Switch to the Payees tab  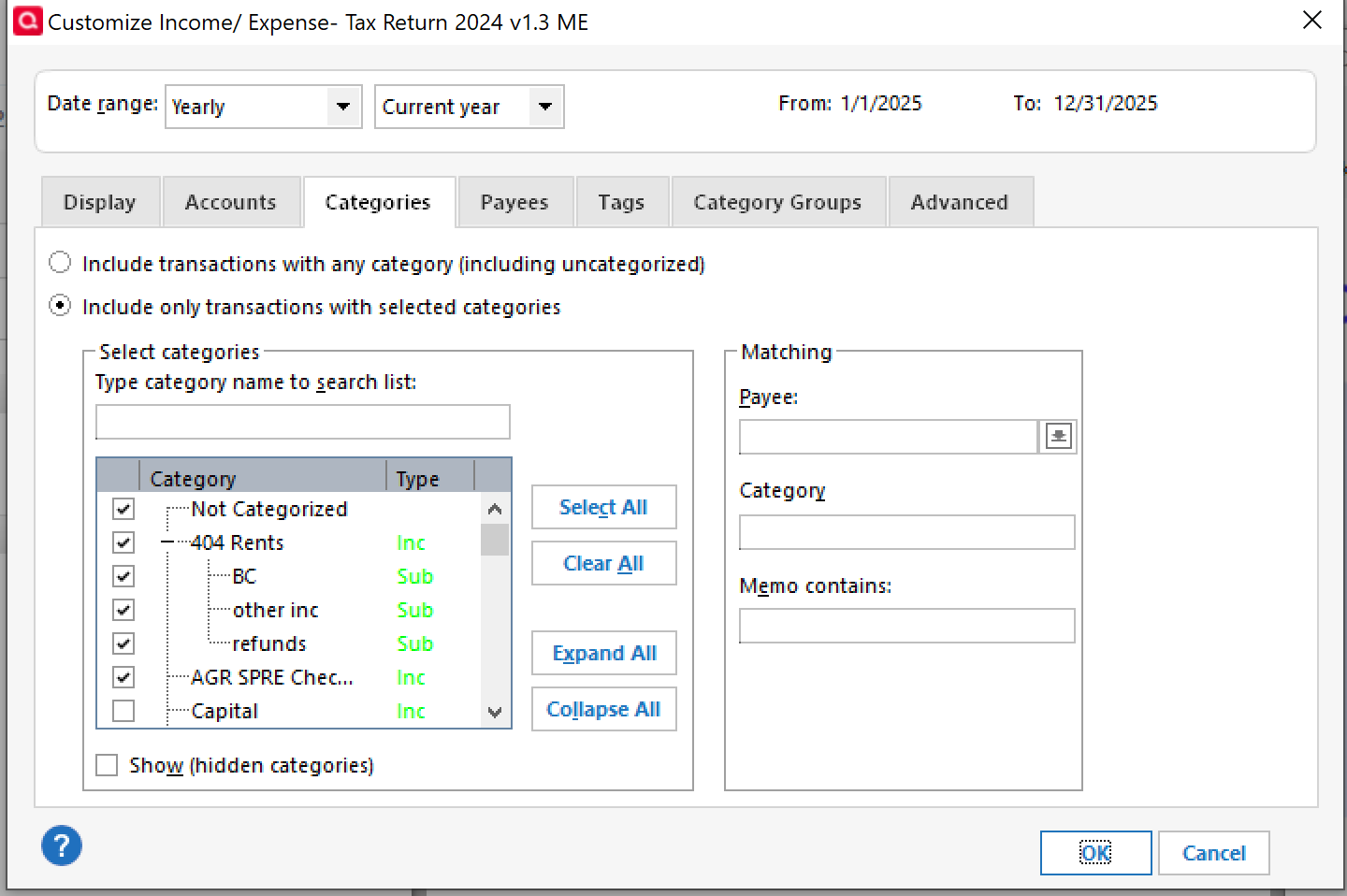514,202
